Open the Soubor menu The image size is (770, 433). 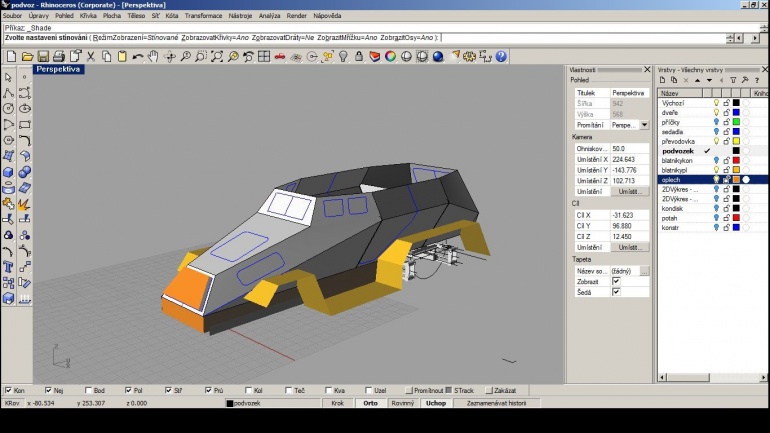[x=12, y=16]
